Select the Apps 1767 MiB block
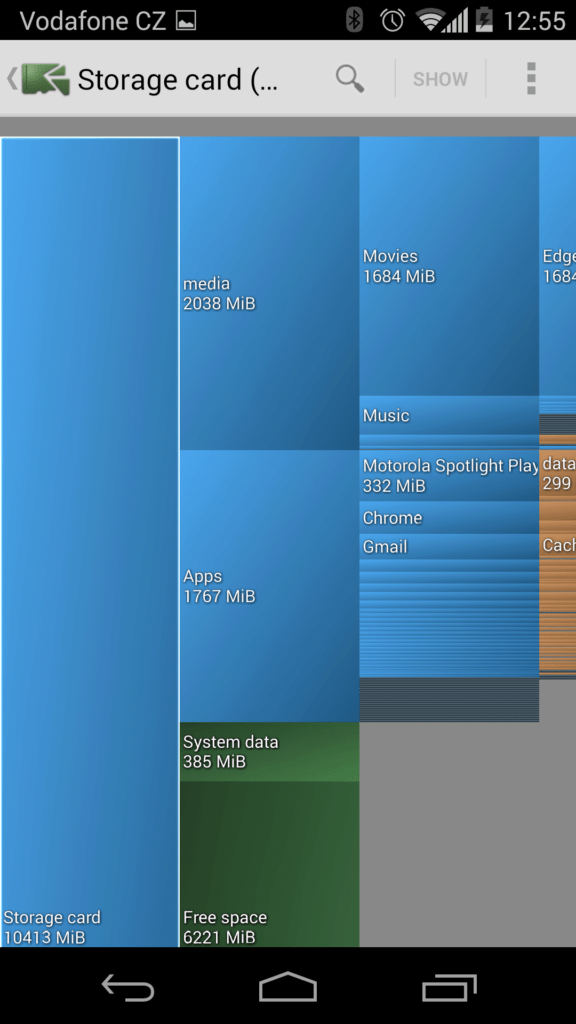576x1024 pixels. [x=270, y=586]
